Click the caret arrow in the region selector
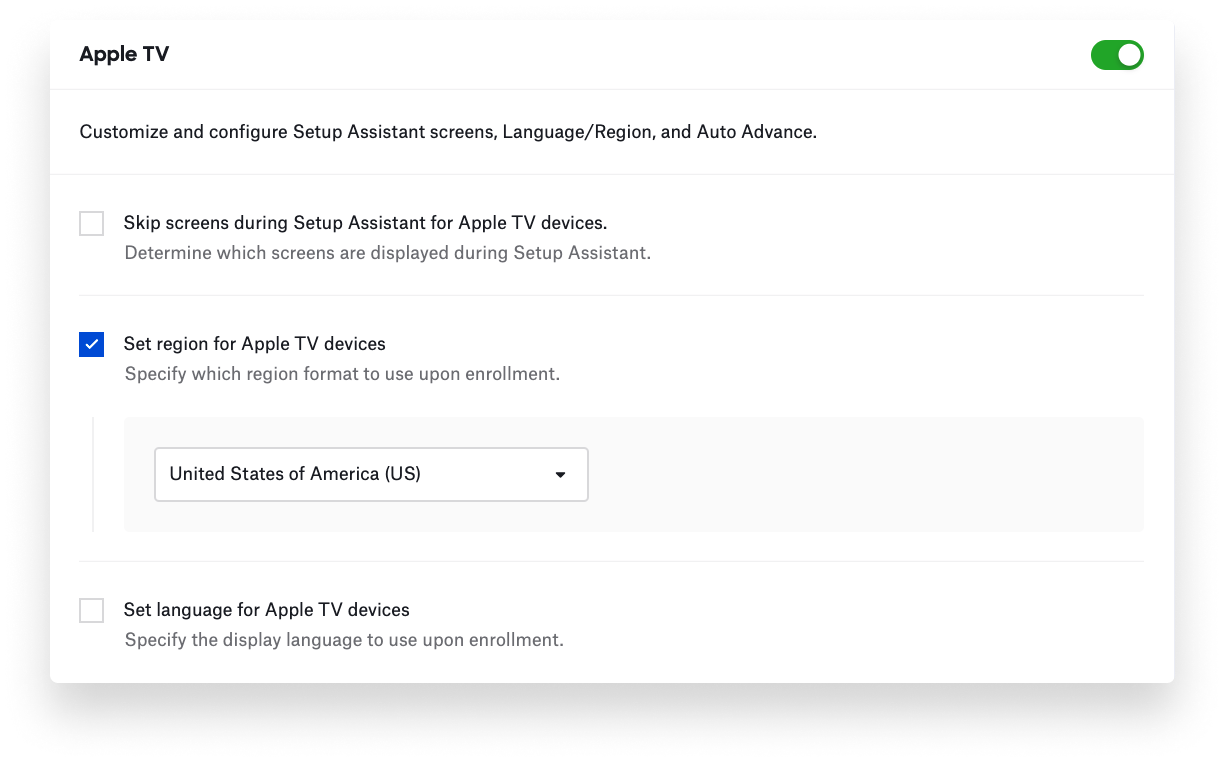This screenshot has width=1225, height=763. click(x=560, y=475)
